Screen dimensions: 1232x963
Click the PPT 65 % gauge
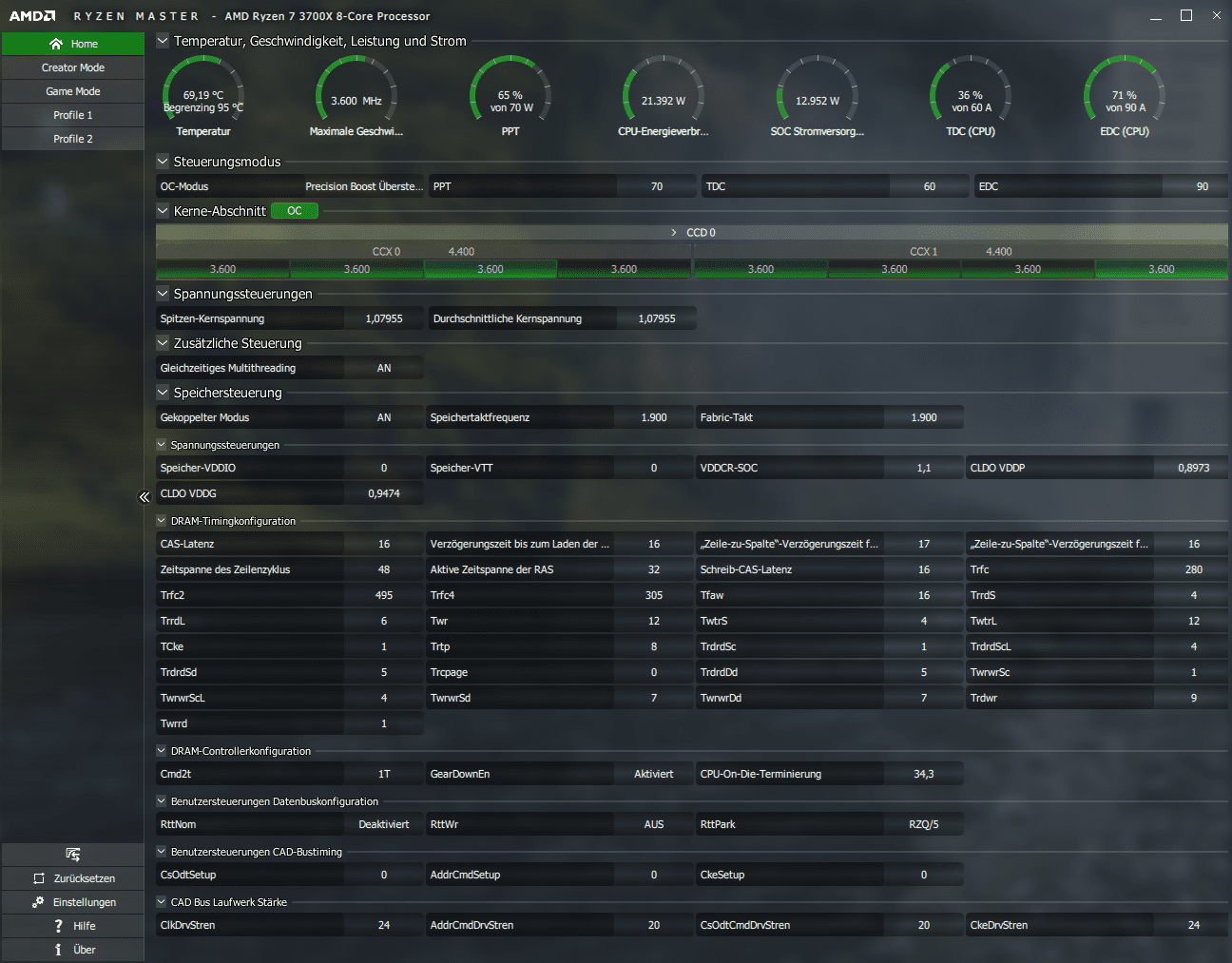510,95
